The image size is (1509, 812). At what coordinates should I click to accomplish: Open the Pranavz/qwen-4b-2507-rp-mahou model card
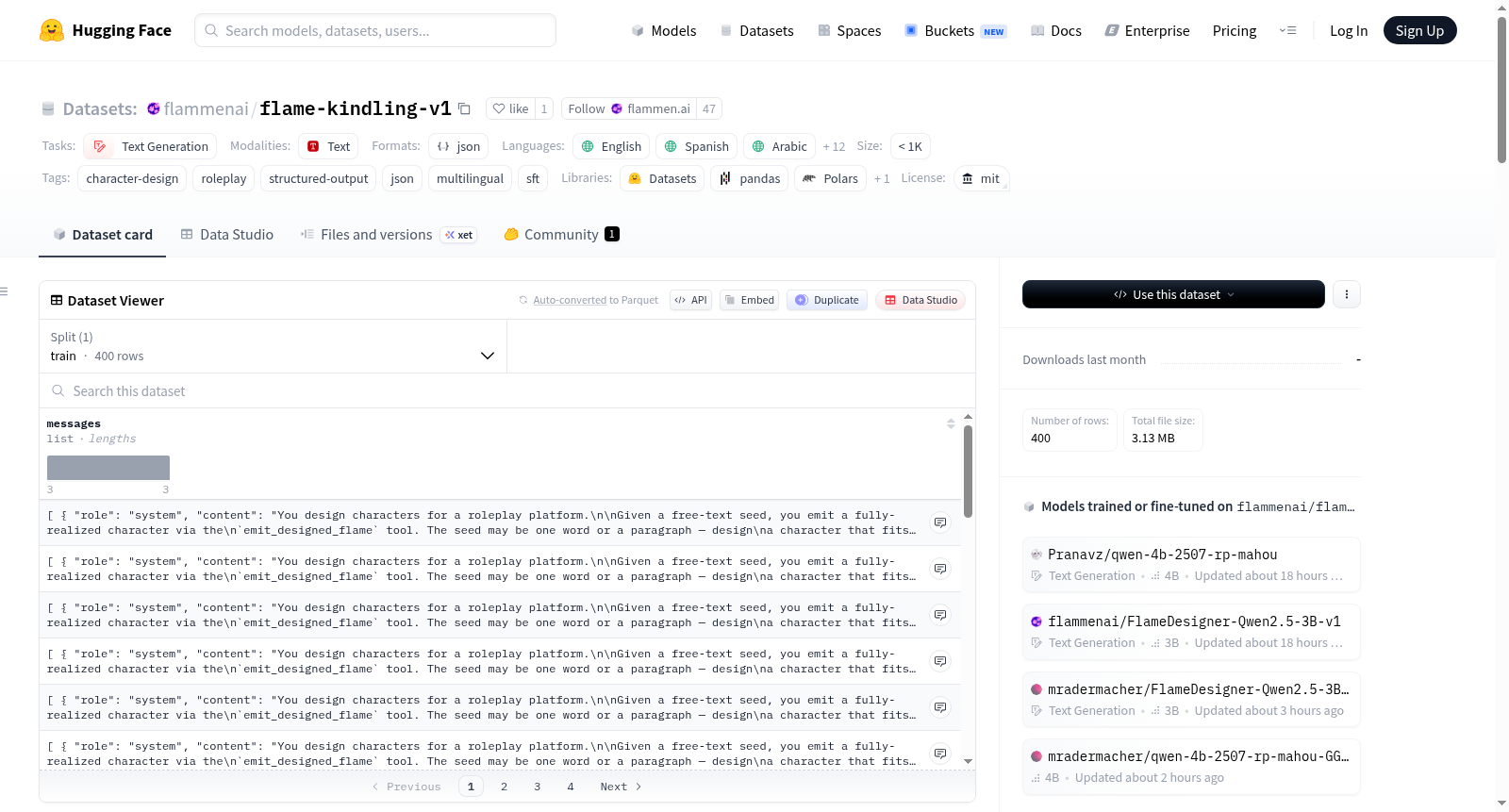point(1191,565)
